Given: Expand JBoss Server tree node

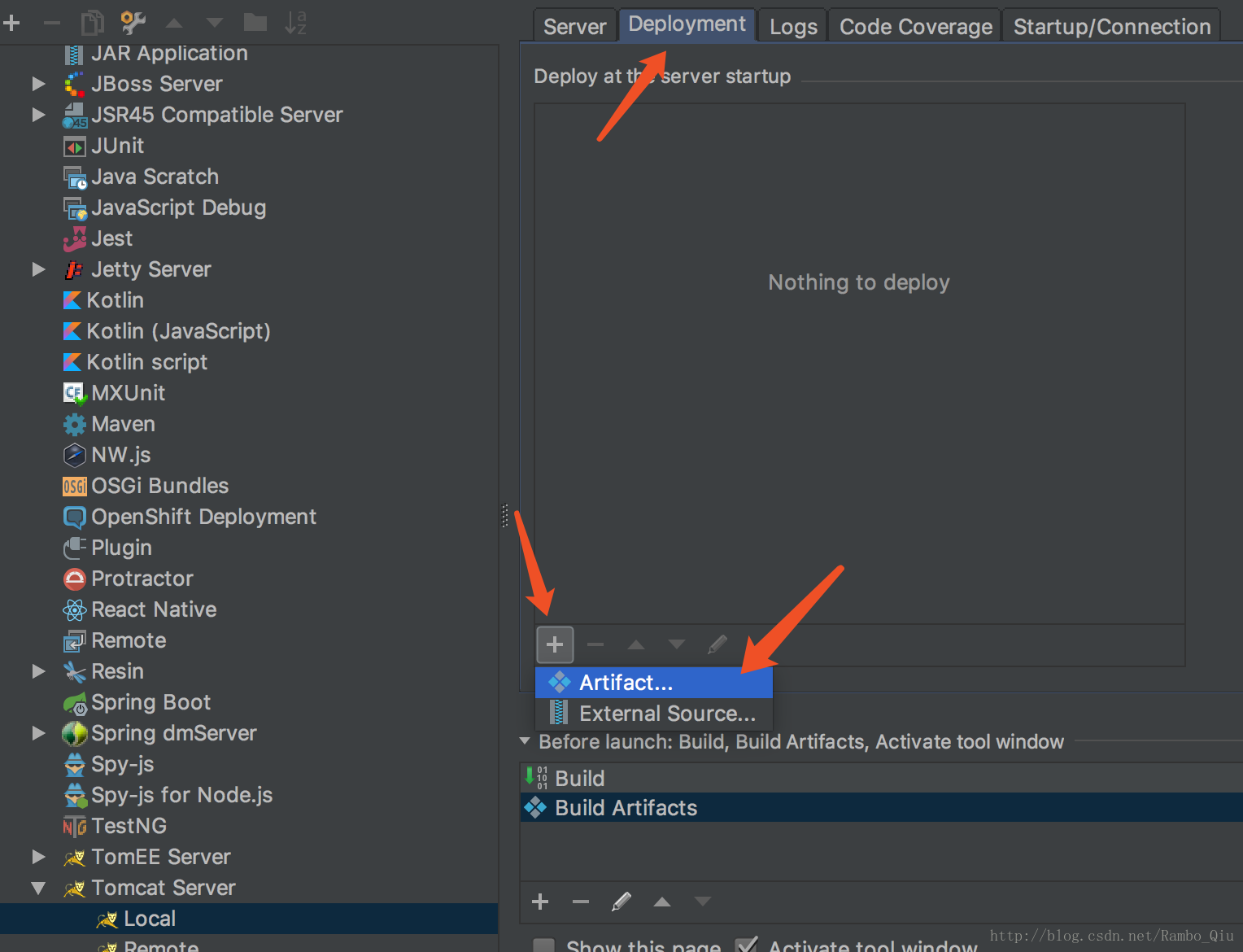Looking at the screenshot, I should [38, 84].
